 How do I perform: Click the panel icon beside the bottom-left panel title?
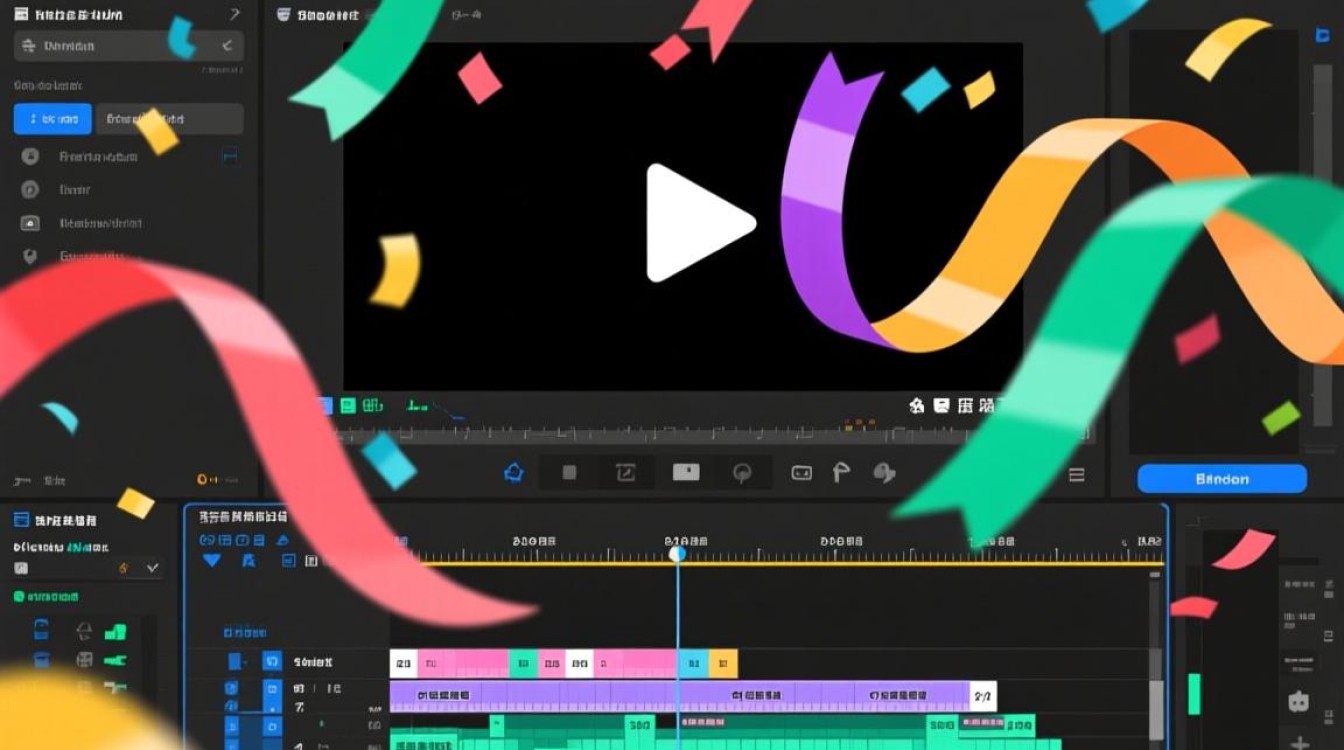(21, 520)
